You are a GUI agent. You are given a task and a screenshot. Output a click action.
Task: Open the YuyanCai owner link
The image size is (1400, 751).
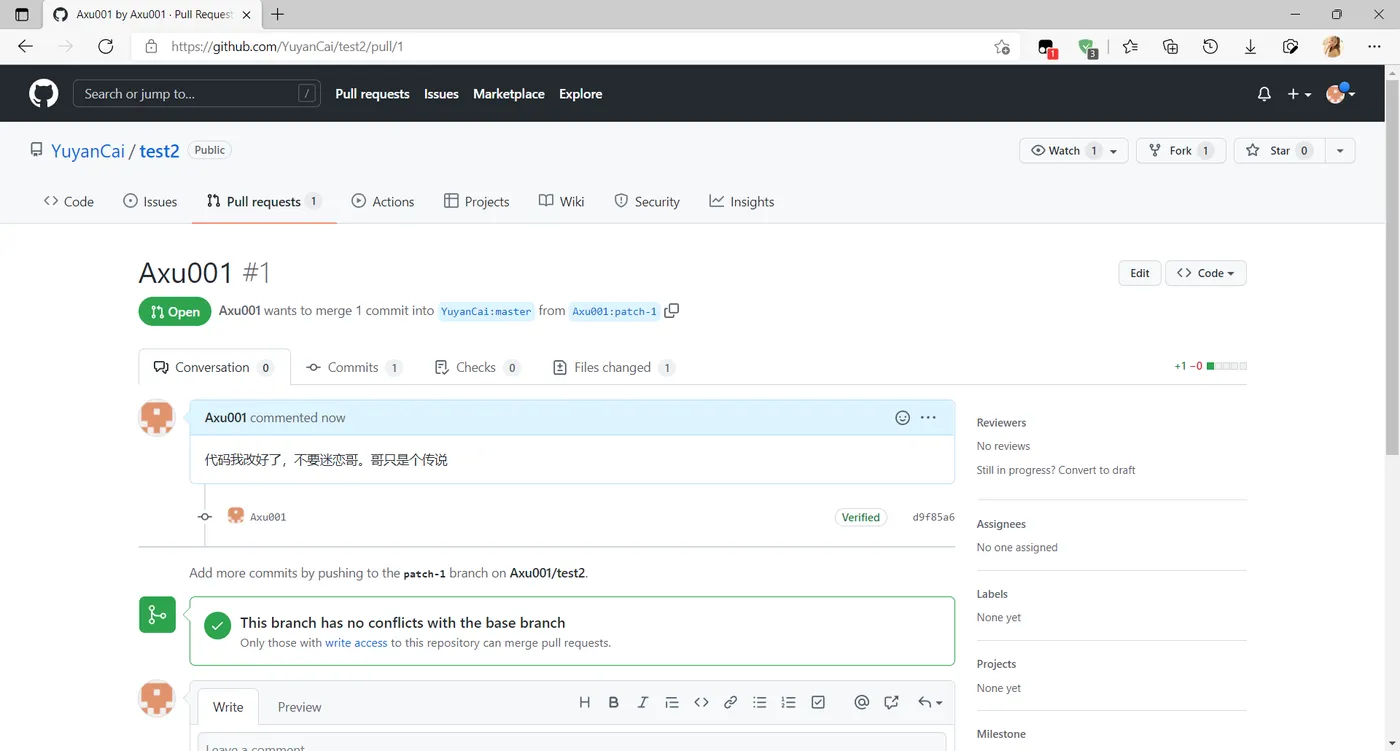point(88,151)
